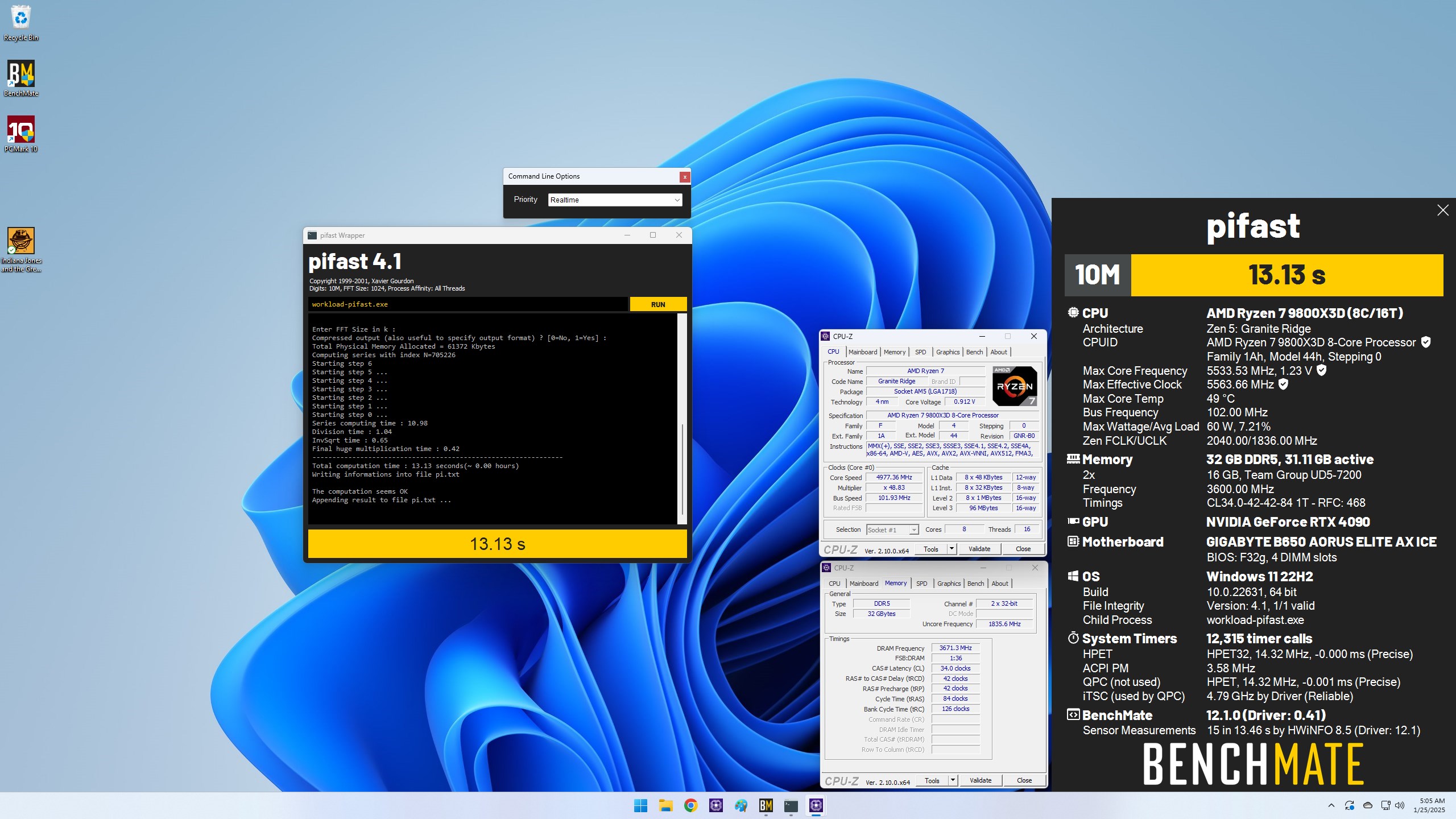Open the PCMark 10 desktop shortcut
Viewport: 1456px width, 819px height.
coord(21,134)
